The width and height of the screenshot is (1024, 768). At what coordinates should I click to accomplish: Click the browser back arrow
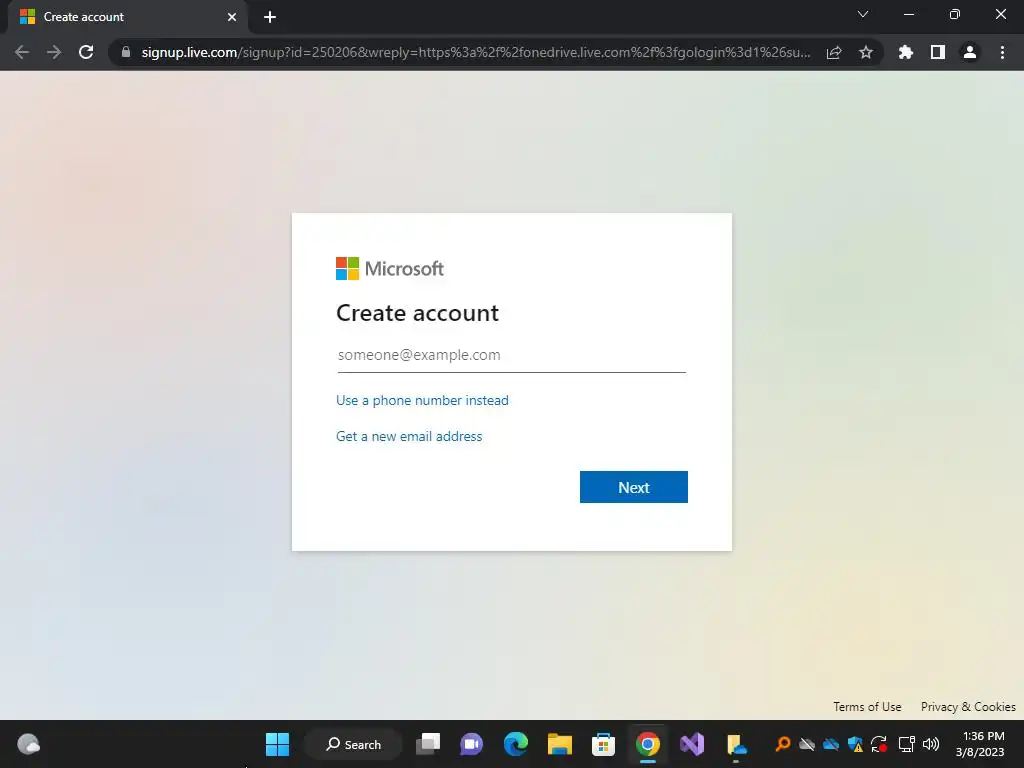[22, 52]
